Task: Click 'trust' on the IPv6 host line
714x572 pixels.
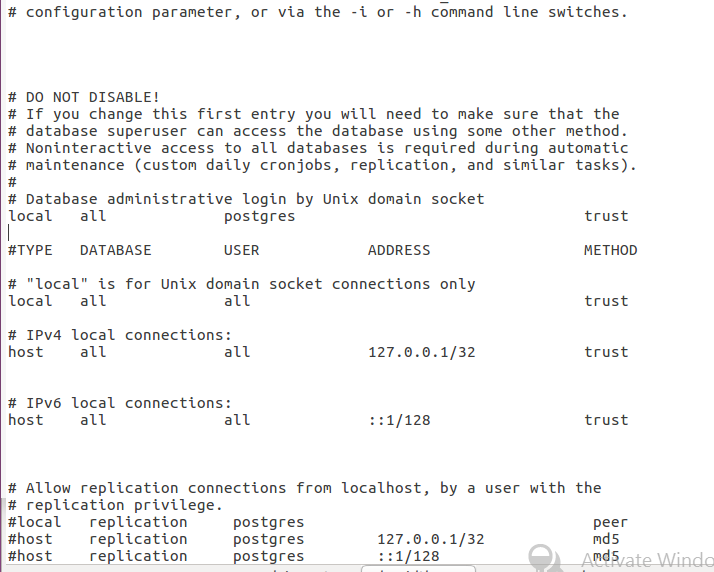Action: (606, 420)
